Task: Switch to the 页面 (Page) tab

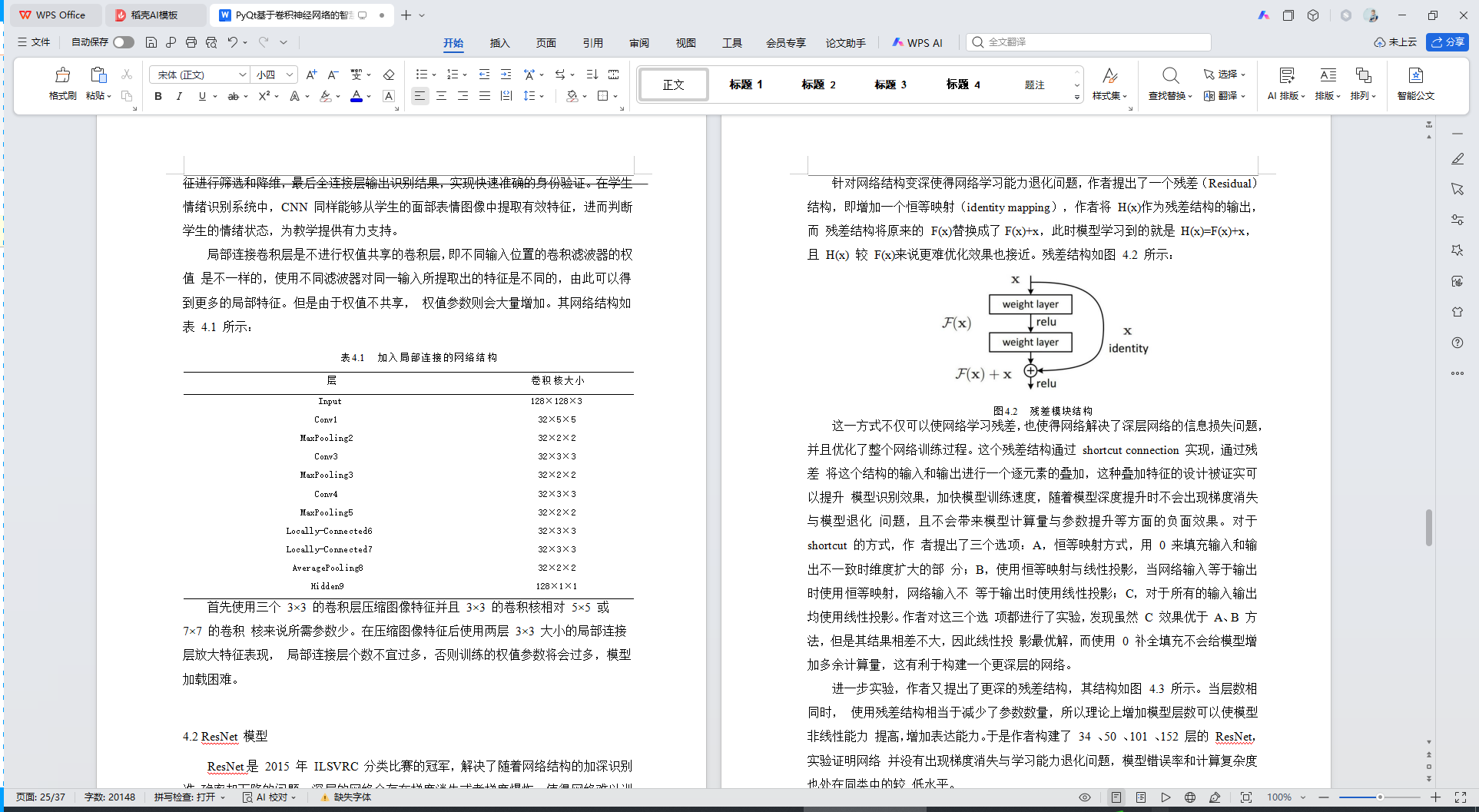Action: tap(546, 43)
